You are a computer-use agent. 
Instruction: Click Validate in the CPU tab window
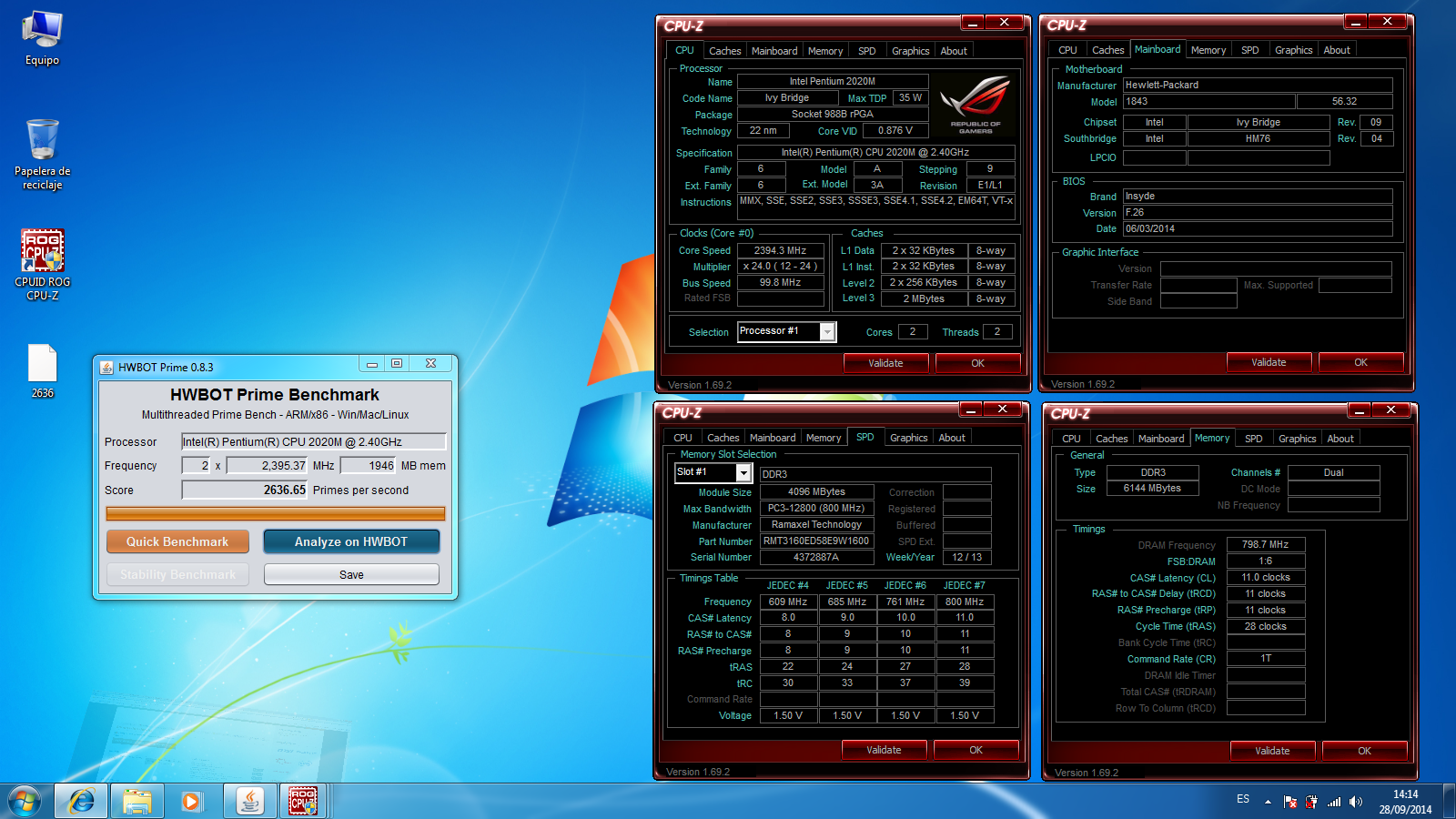(885, 363)
